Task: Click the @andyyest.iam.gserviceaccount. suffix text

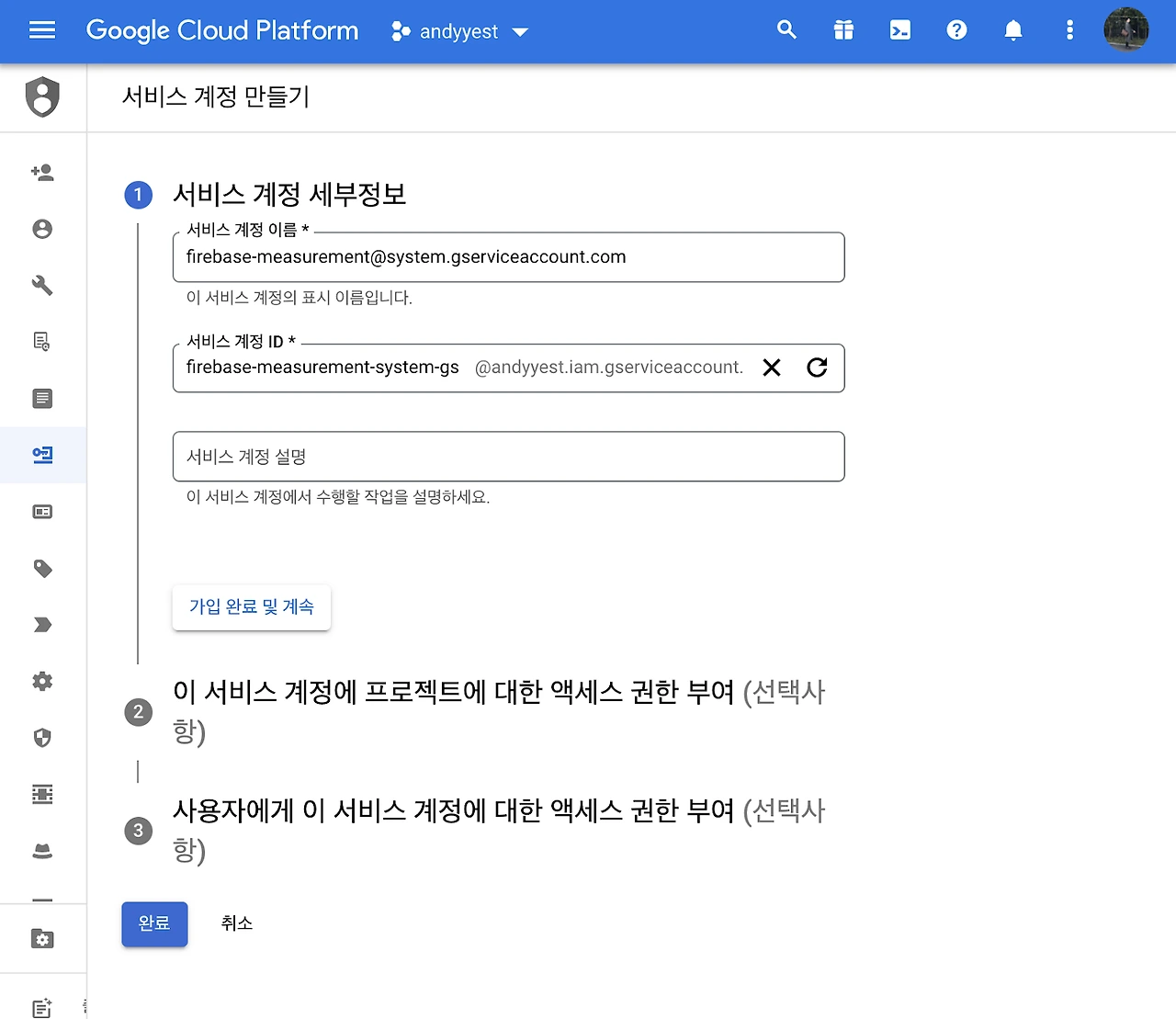Action: point(609,368)
